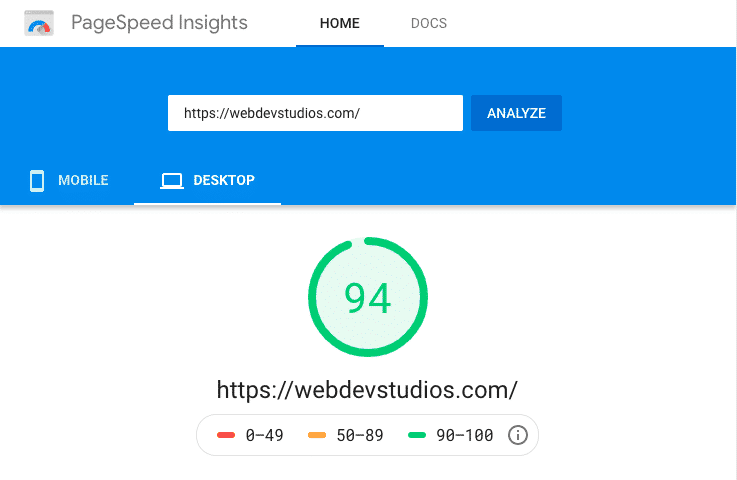Click the orange 50–89 legend swatch
737x480 pixels.
pyautogui.click(x=317, y=435)
